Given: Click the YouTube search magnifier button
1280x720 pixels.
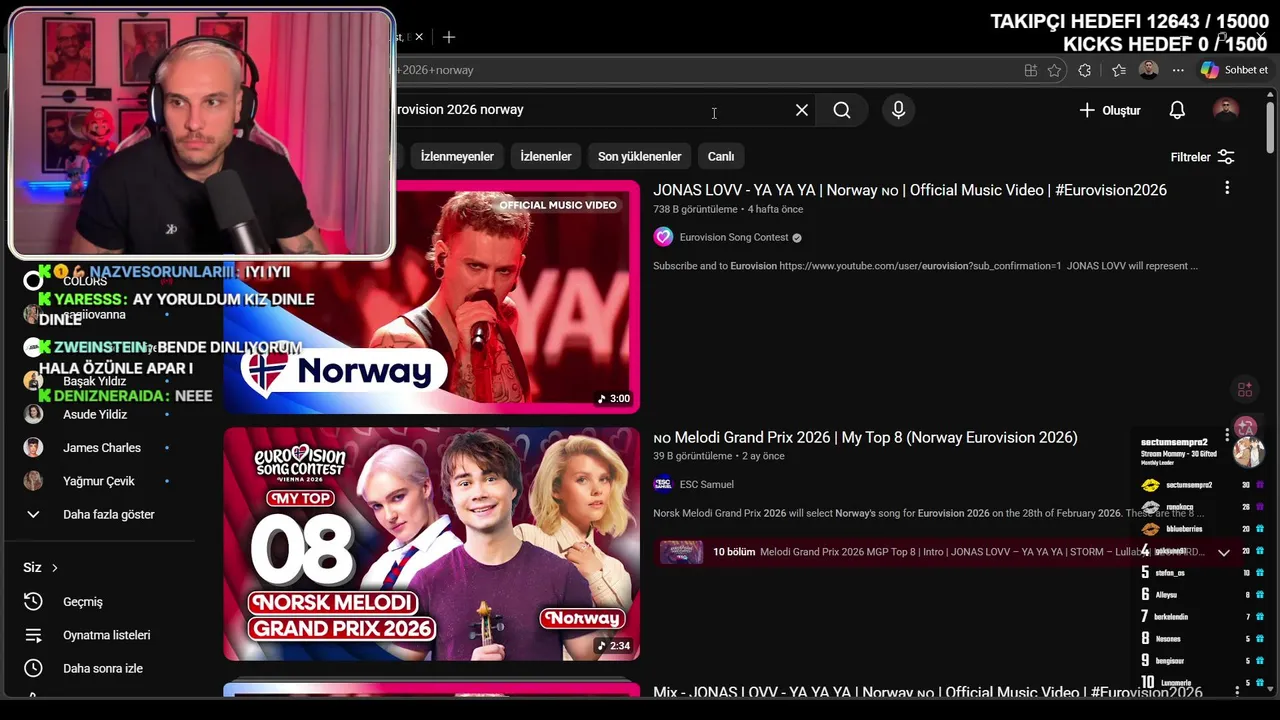Looking at the screenshot, I should [842, 110].
